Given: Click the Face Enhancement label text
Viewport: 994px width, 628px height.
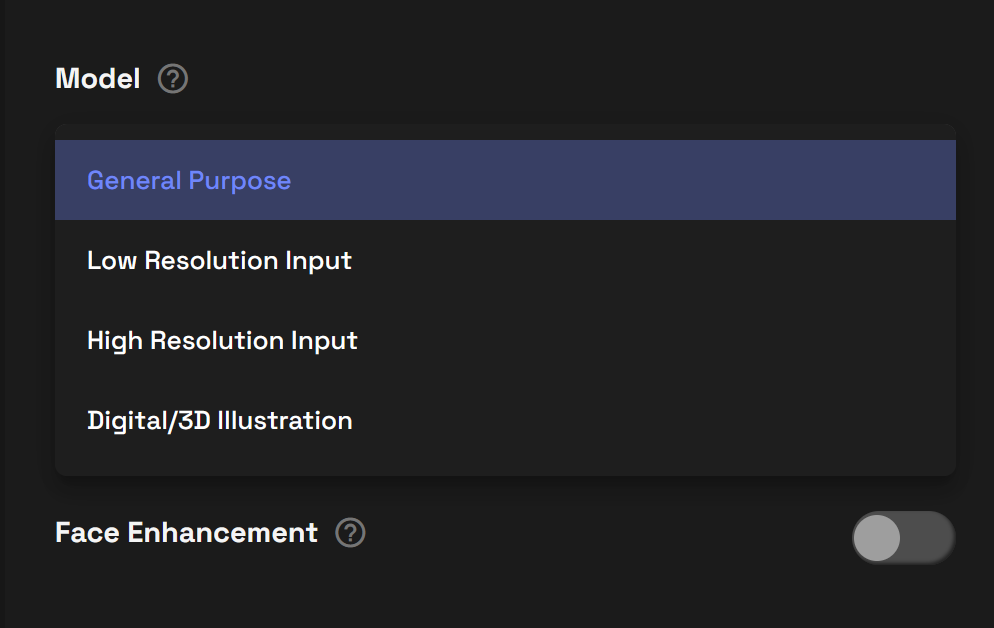Looking at the screenshot, I should tap(186, 532).
